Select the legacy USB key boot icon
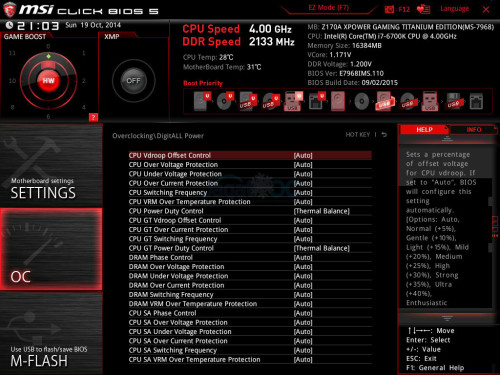The image size is (500, 375). tap(430, 101)
